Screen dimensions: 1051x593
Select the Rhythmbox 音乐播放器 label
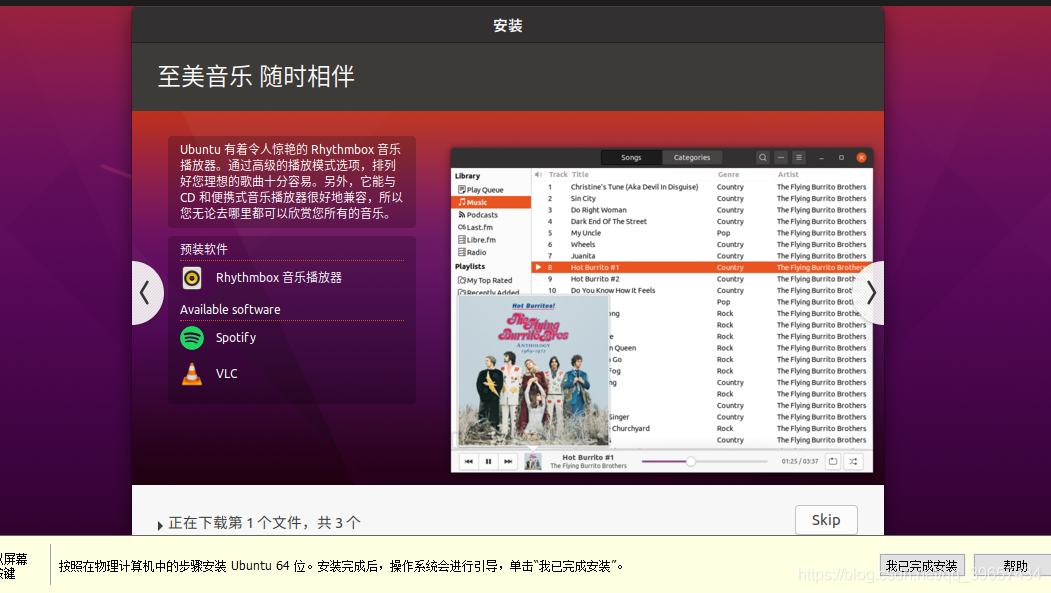278,277
